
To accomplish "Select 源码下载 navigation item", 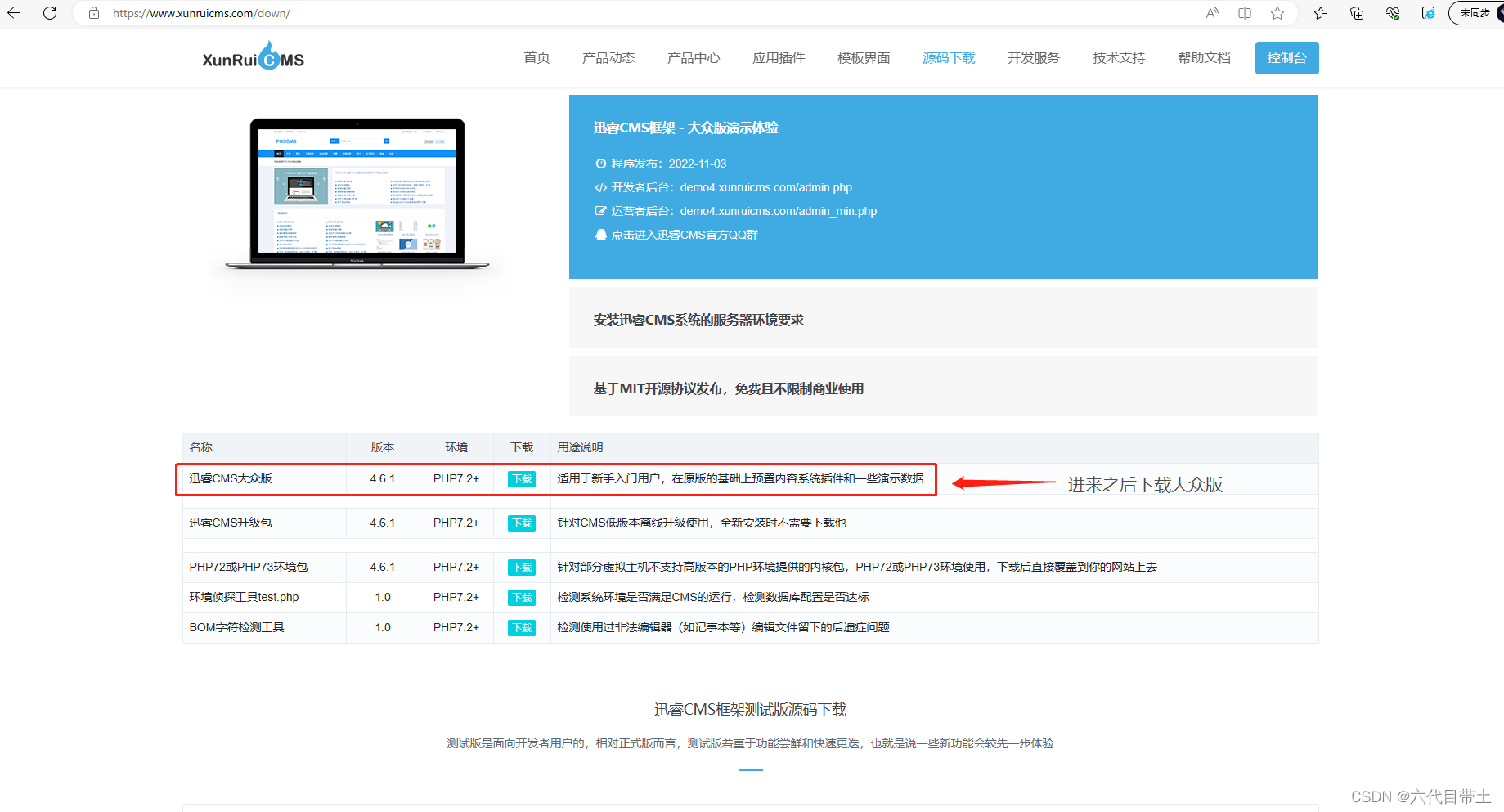I will (x=949, y=57).
